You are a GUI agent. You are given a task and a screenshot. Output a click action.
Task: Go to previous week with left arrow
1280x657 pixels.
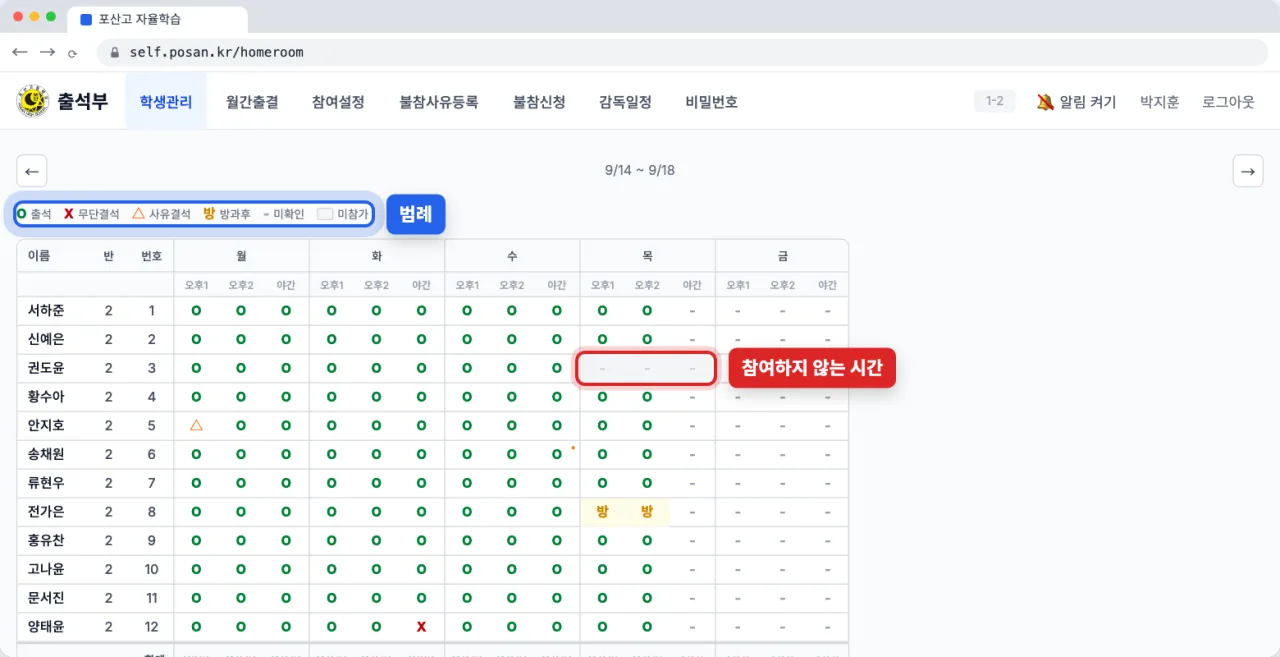point(32,171)
